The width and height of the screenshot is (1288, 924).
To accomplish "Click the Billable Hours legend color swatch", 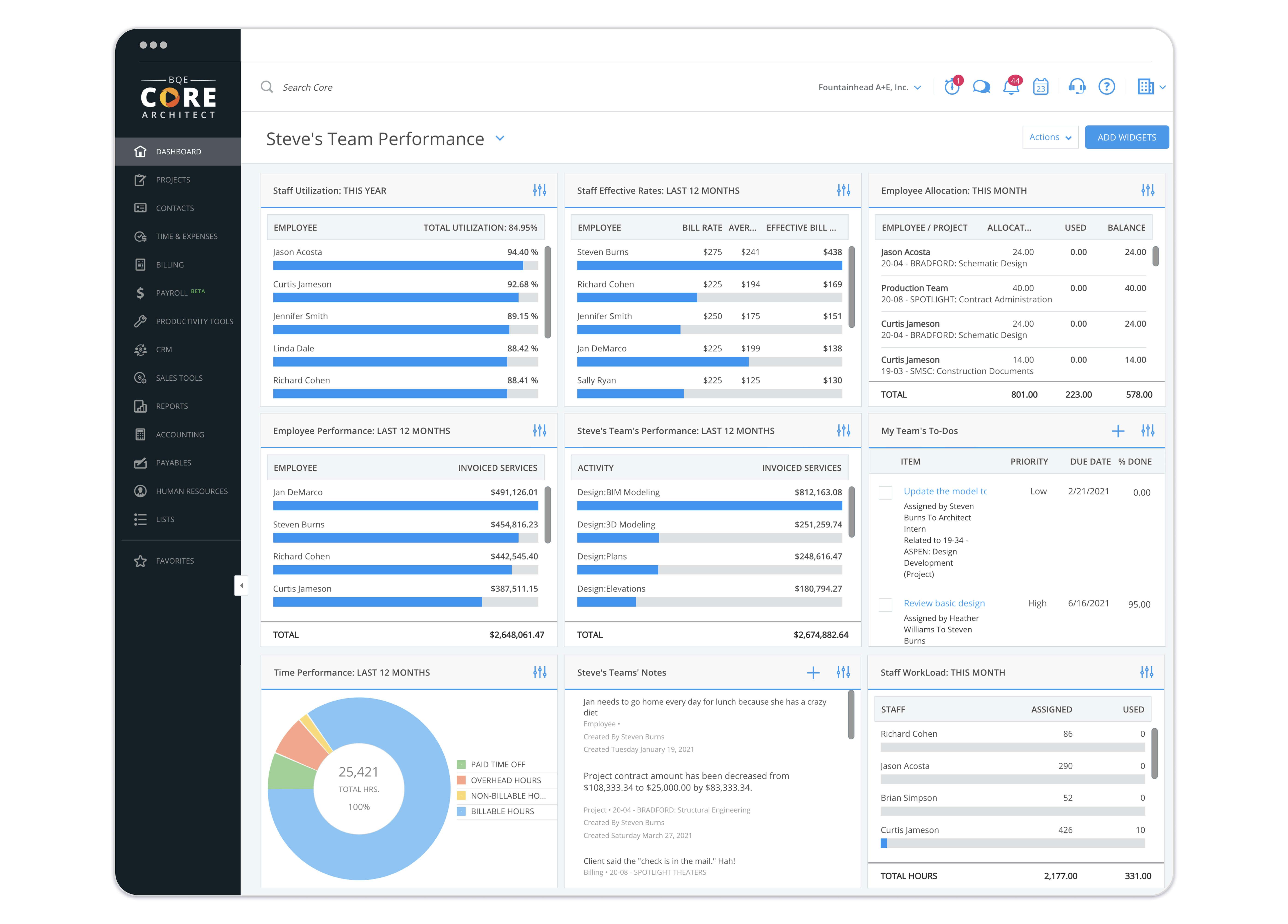I will (x=461, y=811).
